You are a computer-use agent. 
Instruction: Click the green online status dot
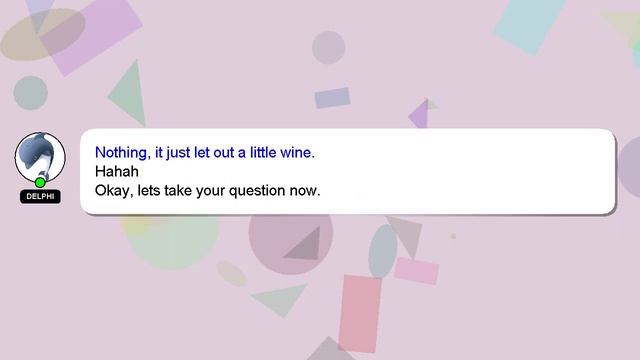tap(40, 182)
